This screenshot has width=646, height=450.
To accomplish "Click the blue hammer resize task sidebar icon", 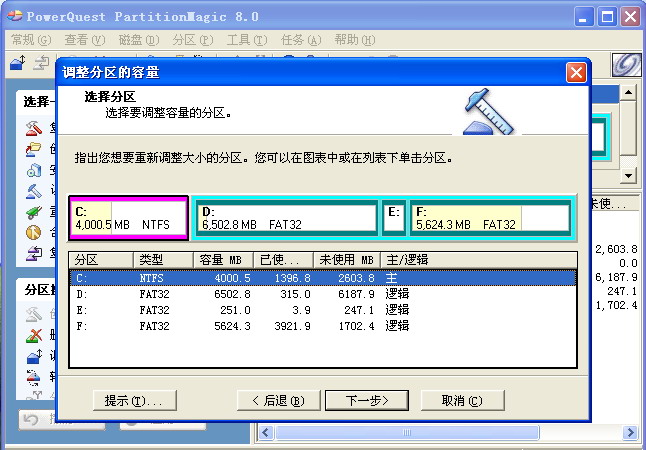I will point(33,191).
